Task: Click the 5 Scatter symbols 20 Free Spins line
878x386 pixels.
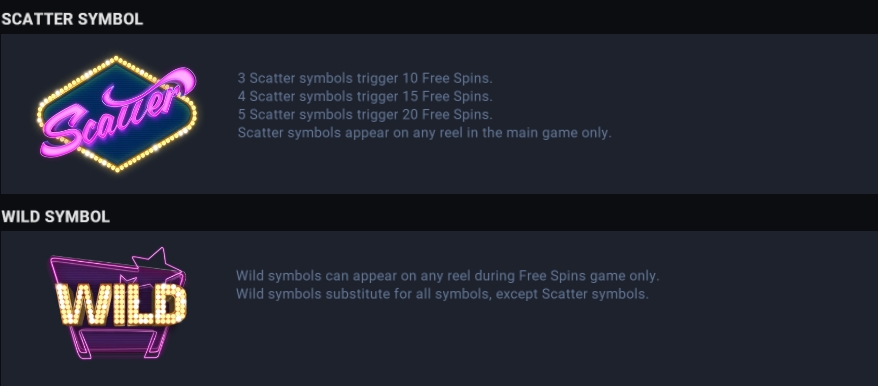Action: (365, 115)
